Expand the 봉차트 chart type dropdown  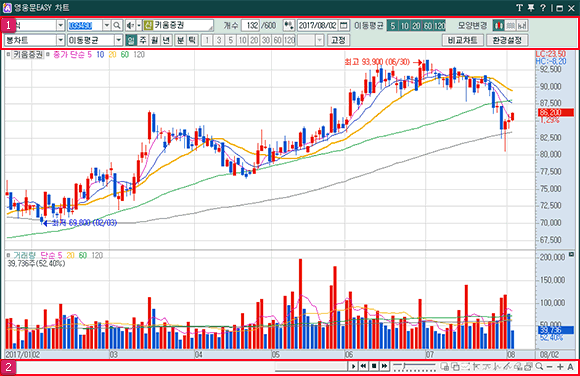pos(60,40)
